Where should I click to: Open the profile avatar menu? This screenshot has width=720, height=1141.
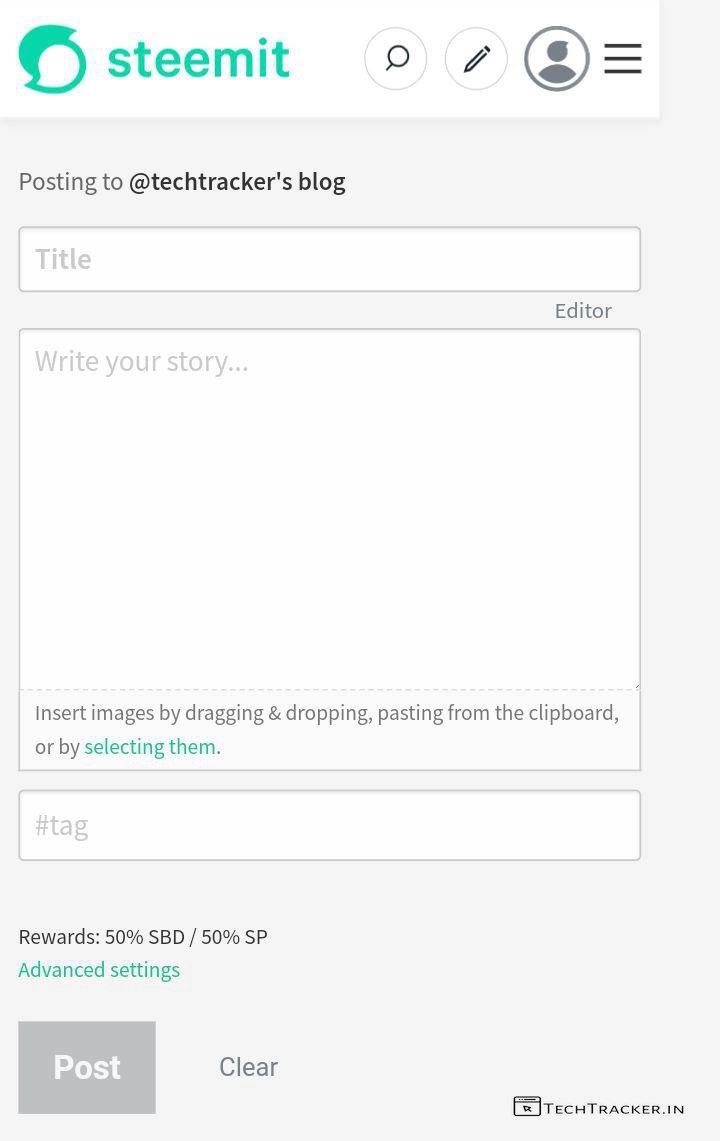(x=556, y=58)
